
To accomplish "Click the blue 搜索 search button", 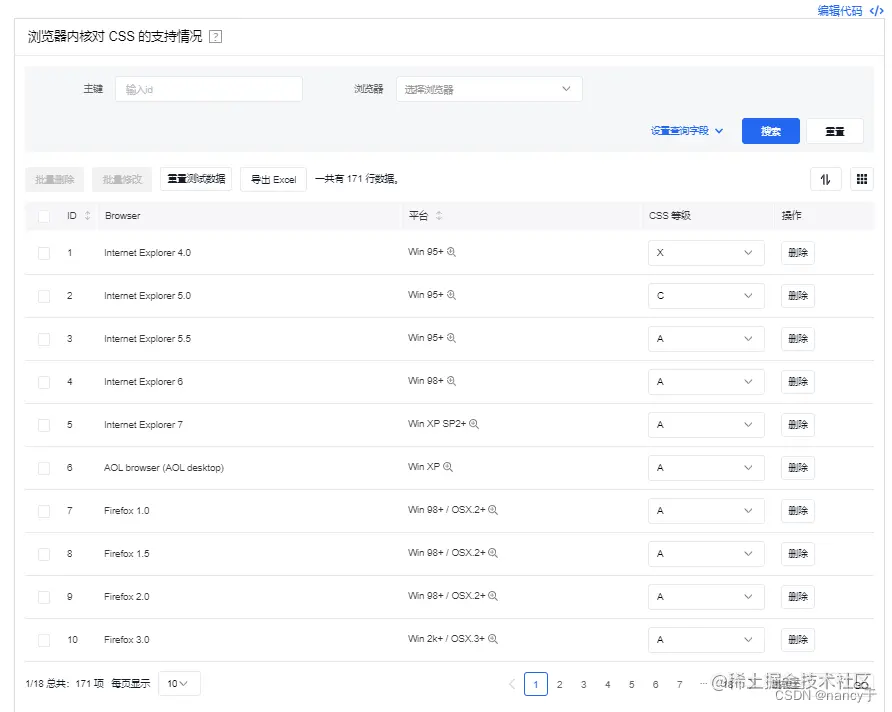I will point(771,131).
